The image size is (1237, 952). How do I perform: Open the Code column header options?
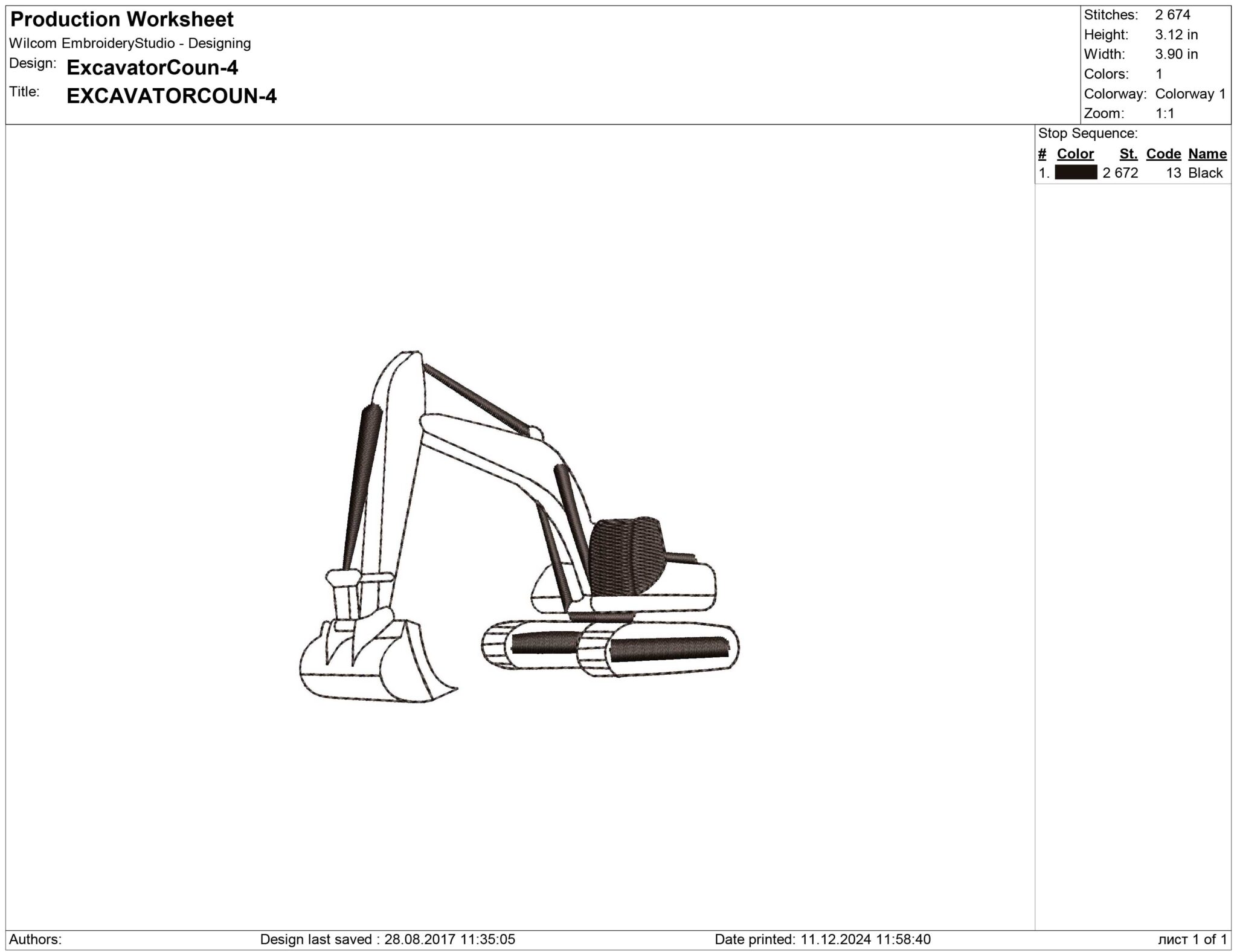click(x=1164, y=154)
